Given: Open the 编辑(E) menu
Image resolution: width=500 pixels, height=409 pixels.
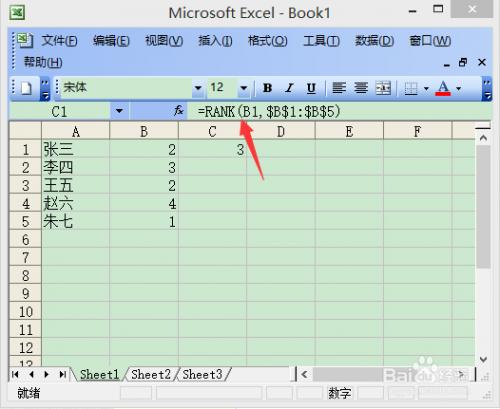Looking at the screenshot, I should tap(111, 41).
